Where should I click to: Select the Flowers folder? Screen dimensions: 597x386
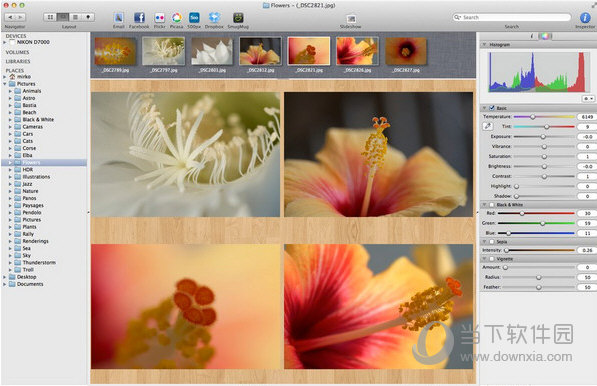tap(44, 163)
